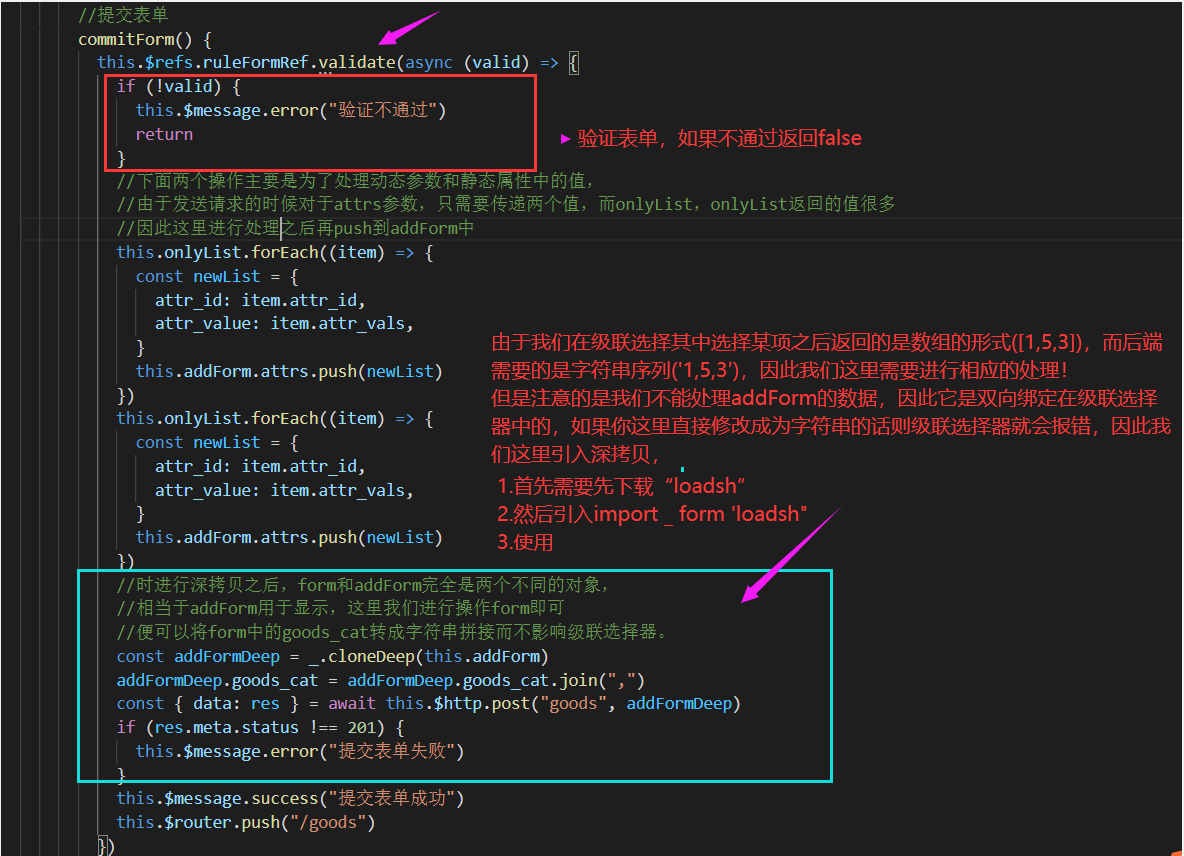Click the commitForm() method name
Viewport: 1184px width, 856px height.
click(x=122, y=38)
